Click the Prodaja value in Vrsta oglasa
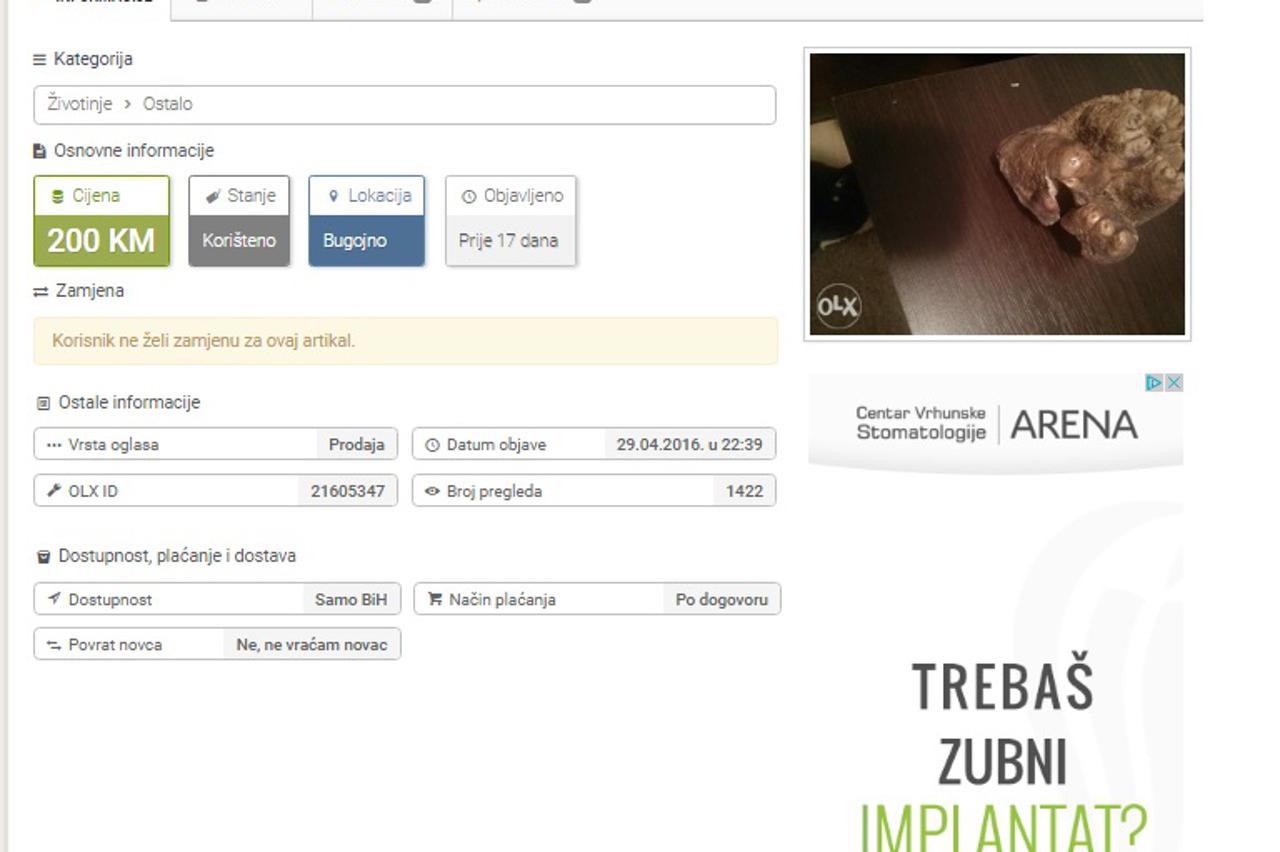This screenshot has height=852, width=1280. (357, 445)
